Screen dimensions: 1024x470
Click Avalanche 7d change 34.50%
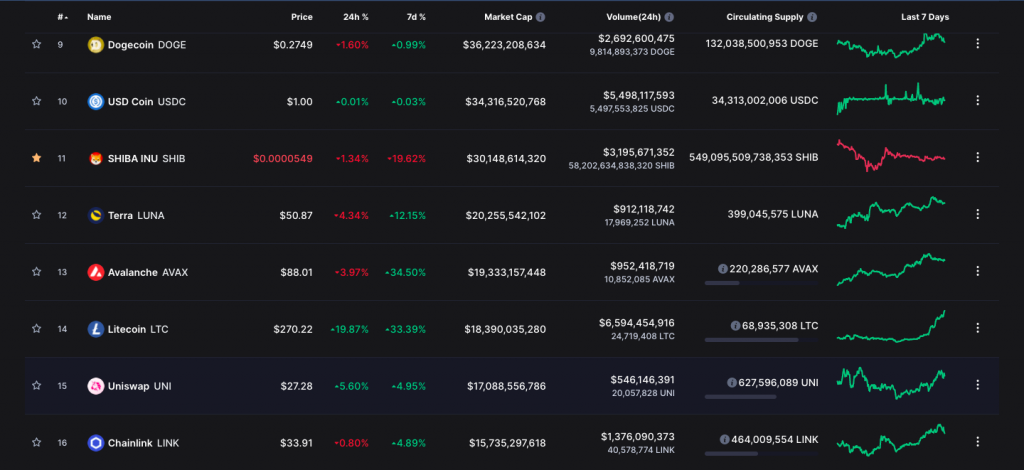tap(406, 272)
